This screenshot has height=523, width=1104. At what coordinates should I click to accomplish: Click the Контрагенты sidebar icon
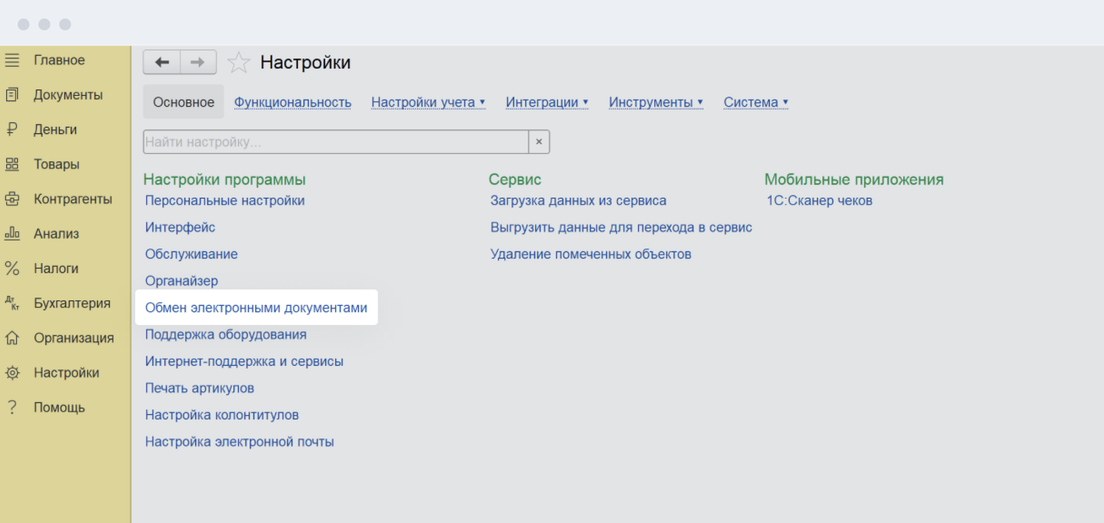click(x=12, y=199)
